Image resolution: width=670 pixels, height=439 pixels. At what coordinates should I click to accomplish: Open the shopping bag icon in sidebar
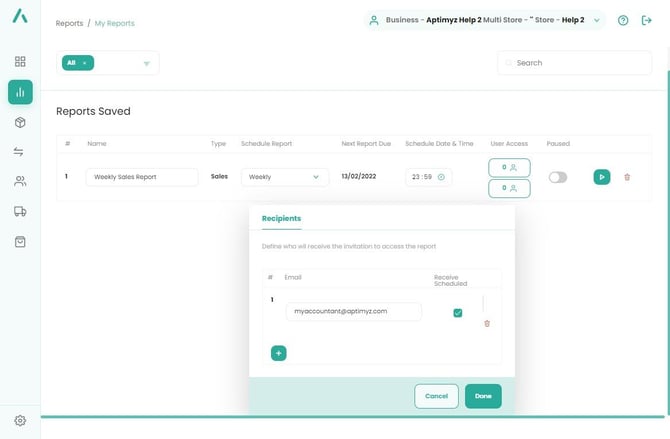coord(20,242)
